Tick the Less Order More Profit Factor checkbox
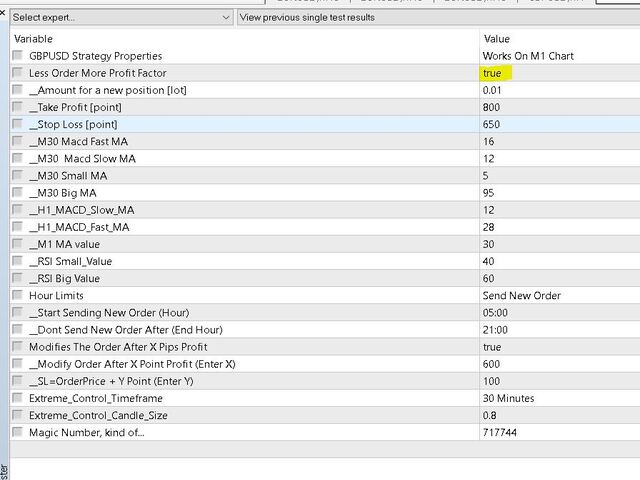The width and height of the screenshot is (640, 480). (17, 72)
